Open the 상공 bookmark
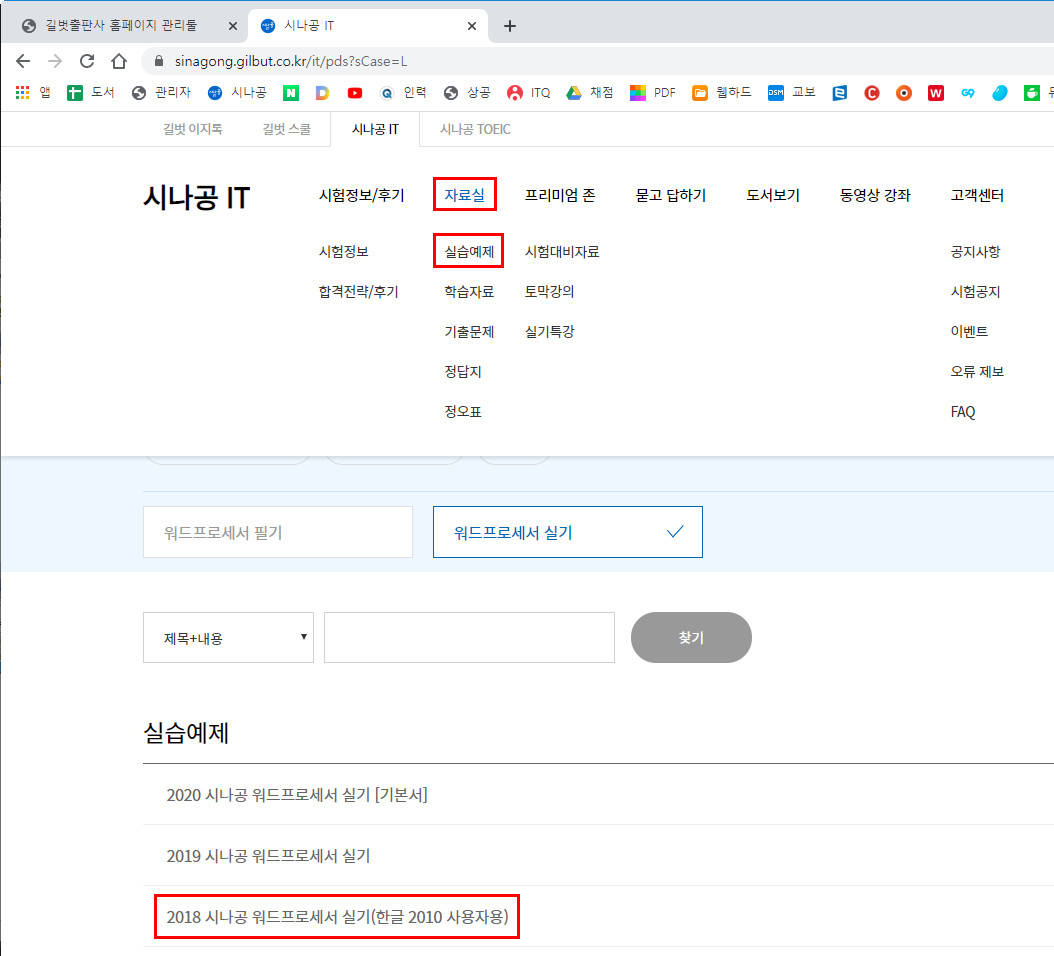This screenshot has width=1054, height=956. 467,92
